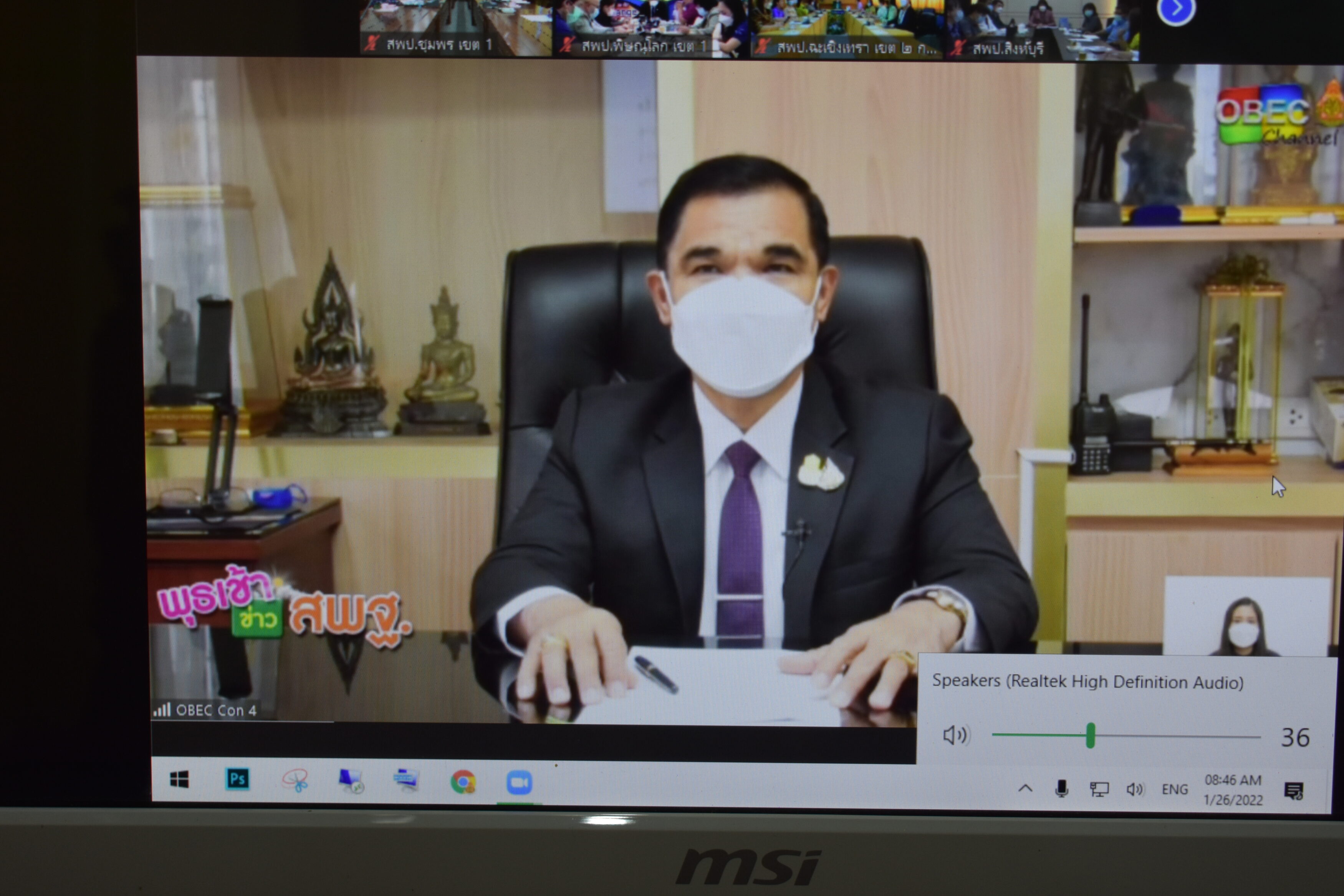The height and width of the screenshot is (896, 1344).
Task: Switch the ENG input language
Action: tap(1175, 789)
